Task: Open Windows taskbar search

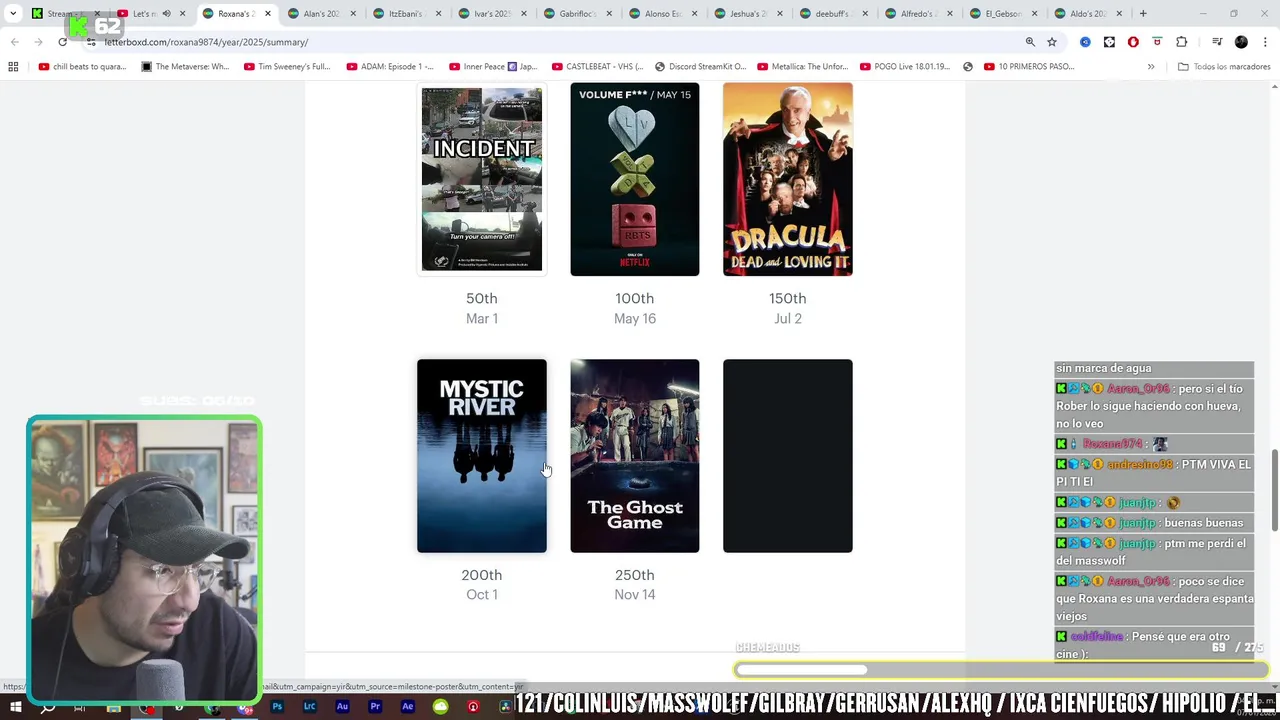Action: [47, 707]
